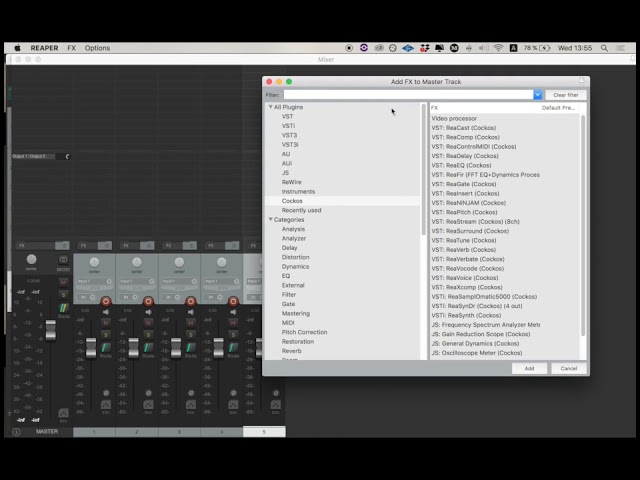Screen dimensions: 640x480
Task: Open Input 1 selector on track 3
Action: tap(179, 281)
